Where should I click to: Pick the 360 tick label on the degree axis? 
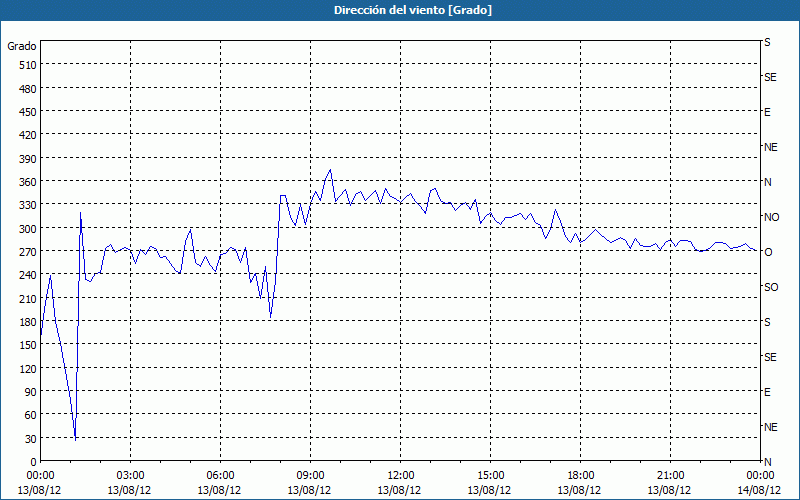(x=28, y=182)
